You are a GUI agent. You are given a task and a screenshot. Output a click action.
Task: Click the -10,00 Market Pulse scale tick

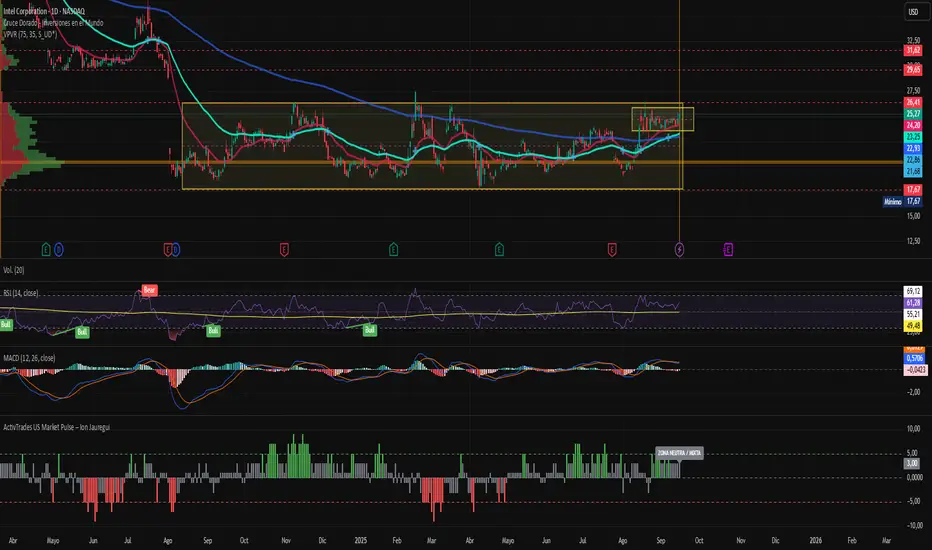[x=914, y=525]
